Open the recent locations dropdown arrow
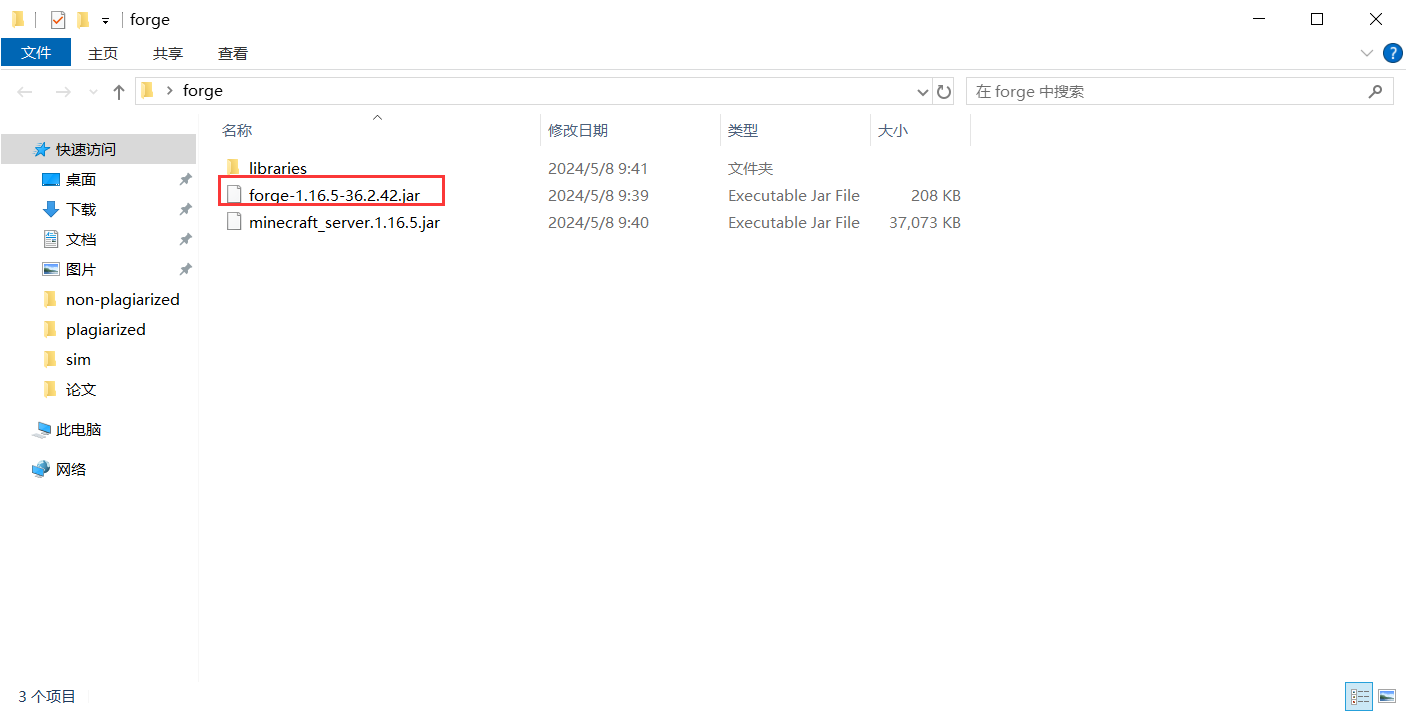1407x712 pixels. click(93, 91)
